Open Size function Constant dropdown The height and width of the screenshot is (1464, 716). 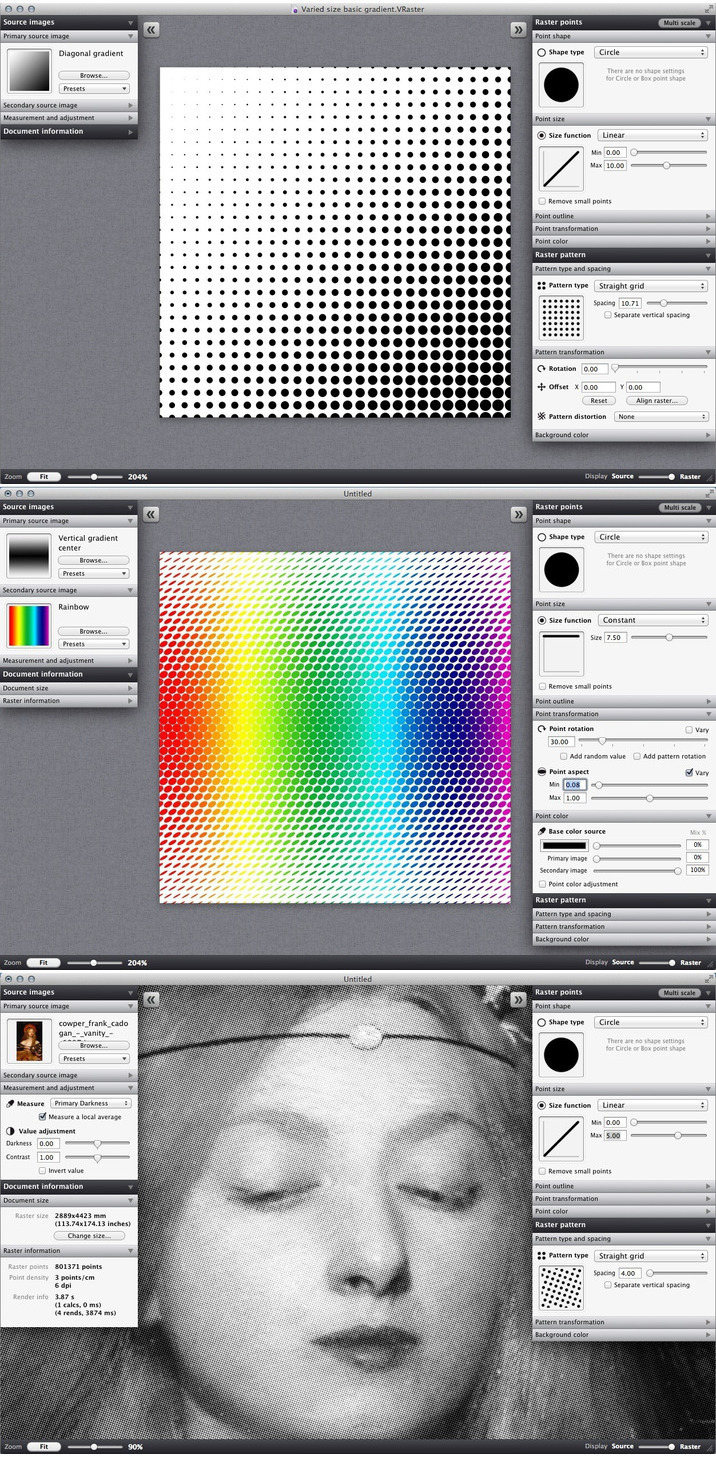(654, 620)
